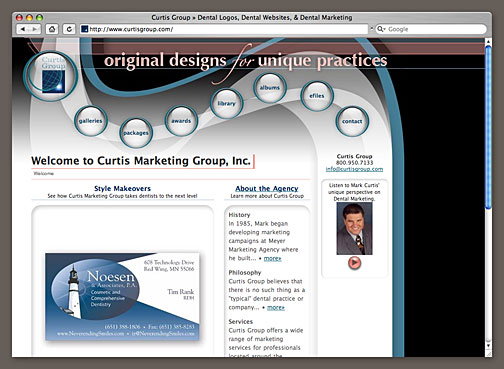Play Mark Curtis audio with red button
Screen dimensions: 504x369
click(354, 263)
